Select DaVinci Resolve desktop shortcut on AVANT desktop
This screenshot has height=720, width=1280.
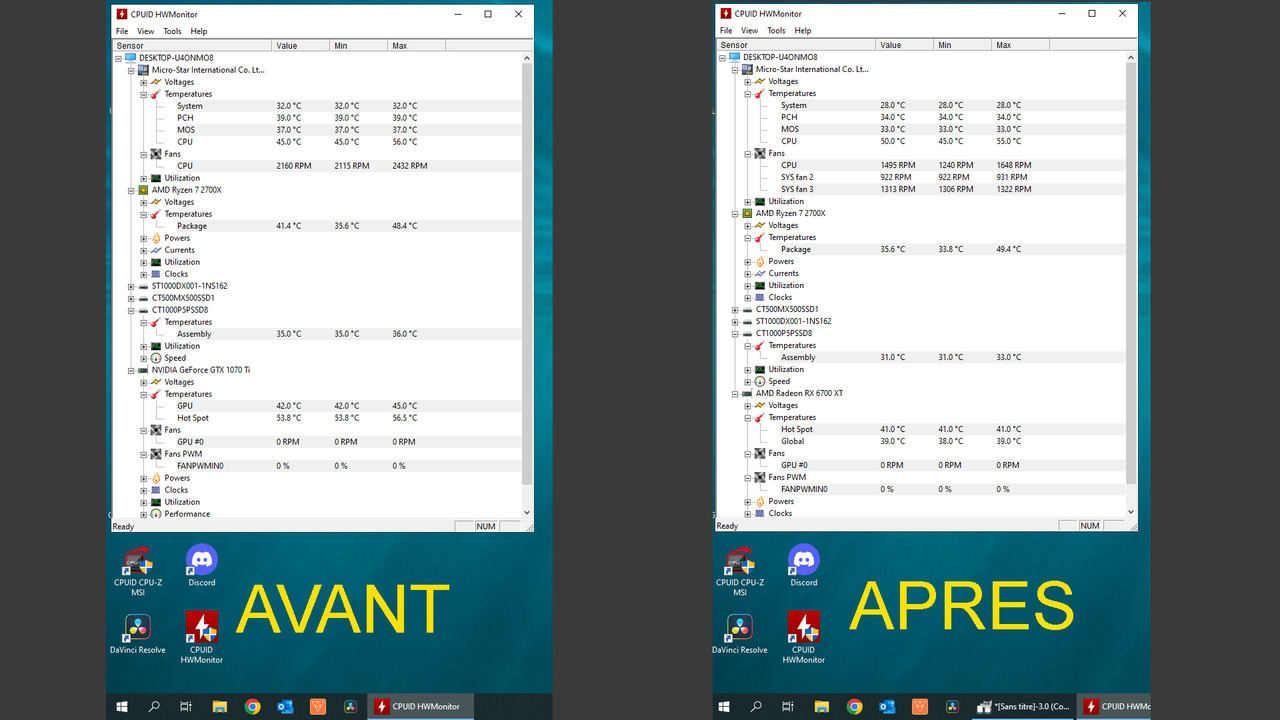(x=138, y=634)
